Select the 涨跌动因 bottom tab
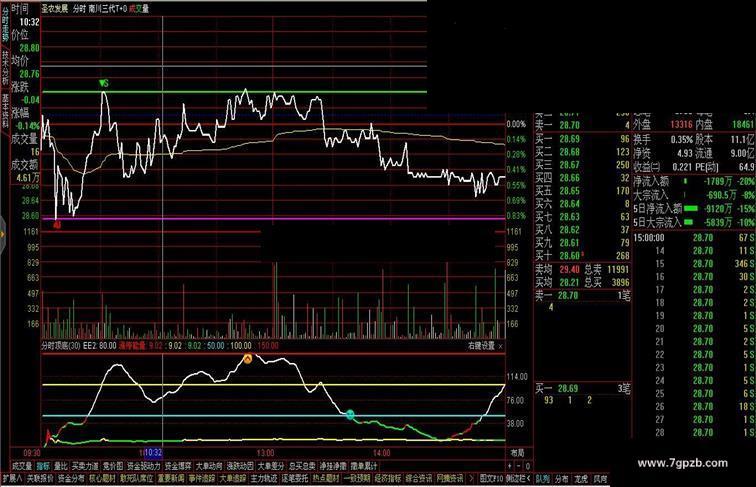 click(240, 466)
